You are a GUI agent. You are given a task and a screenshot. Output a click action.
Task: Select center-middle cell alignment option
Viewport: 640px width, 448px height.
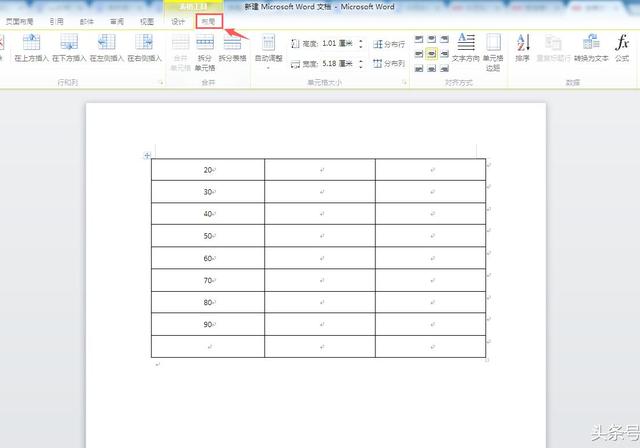pos(431,54)
